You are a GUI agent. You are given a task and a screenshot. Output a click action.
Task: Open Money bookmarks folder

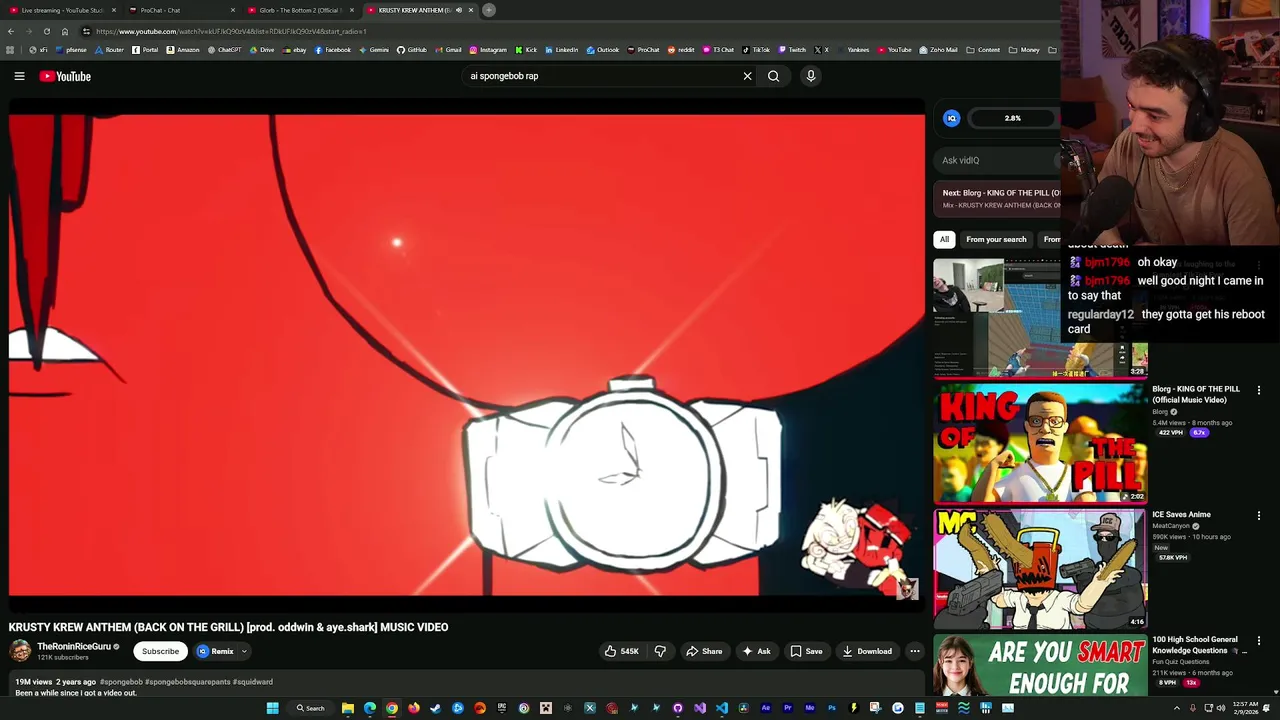(1025, 50)
